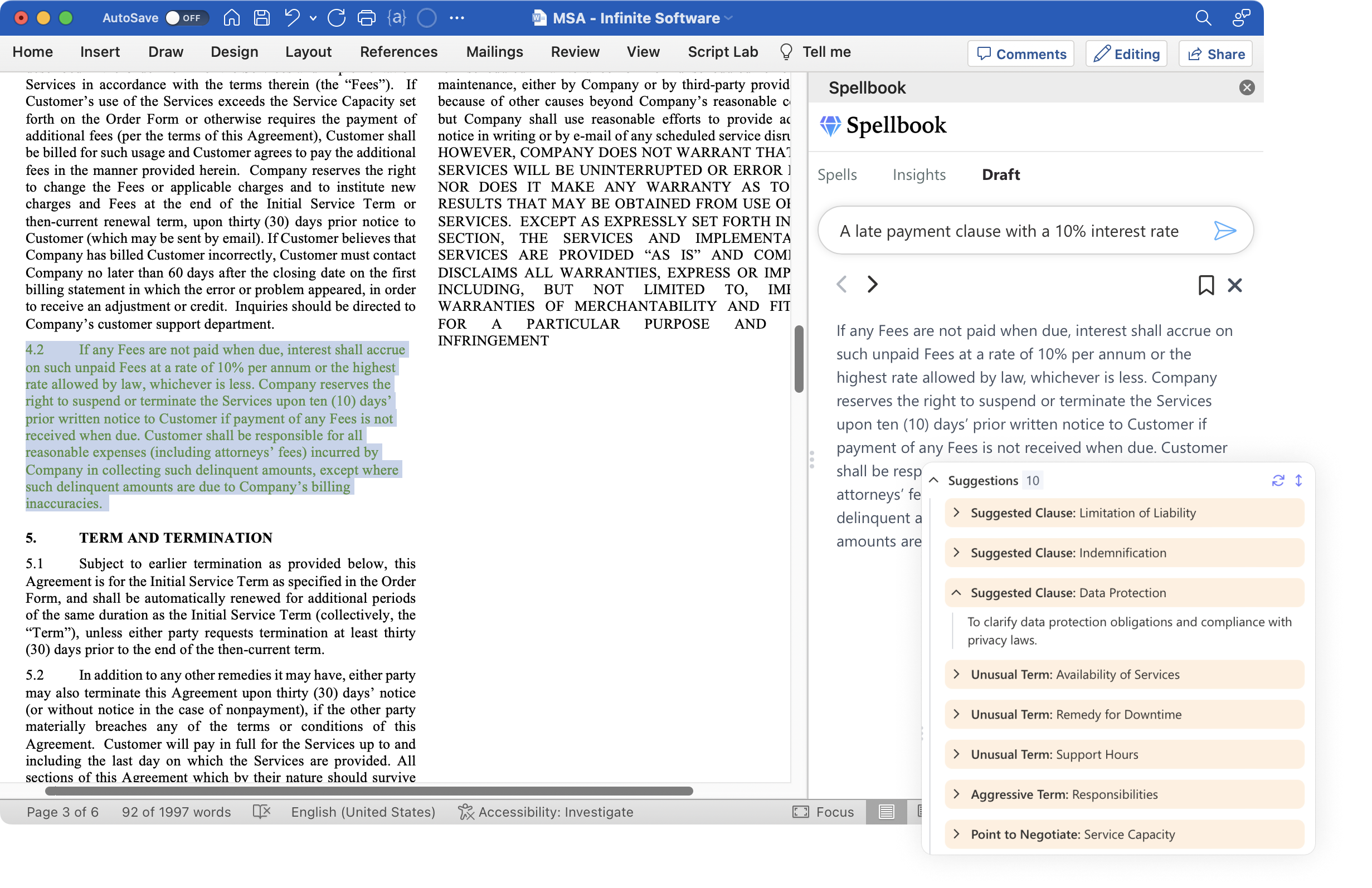Click the Print icon

tap(367, 18)
